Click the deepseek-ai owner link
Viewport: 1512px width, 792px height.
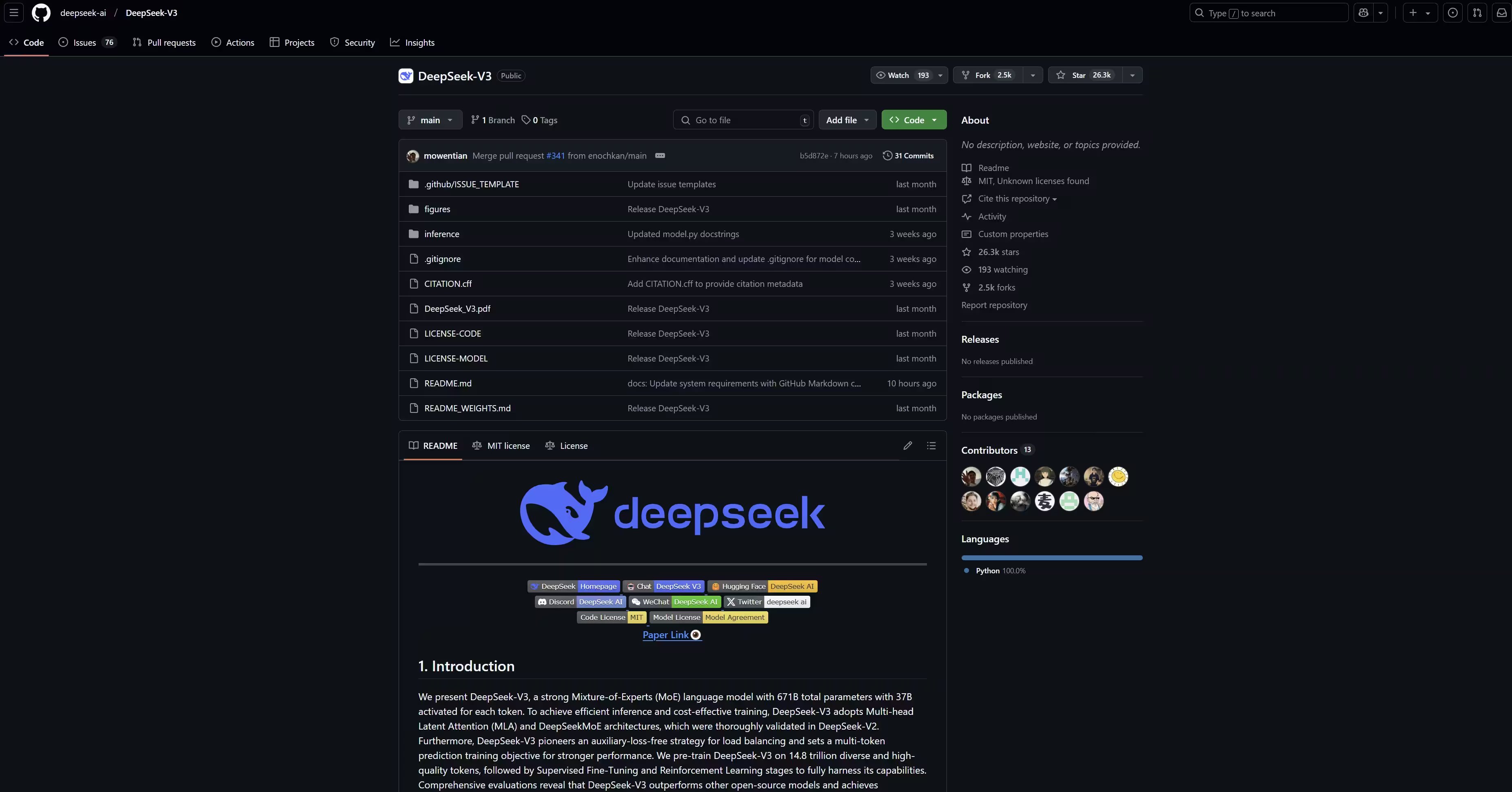tap(83, 13)
